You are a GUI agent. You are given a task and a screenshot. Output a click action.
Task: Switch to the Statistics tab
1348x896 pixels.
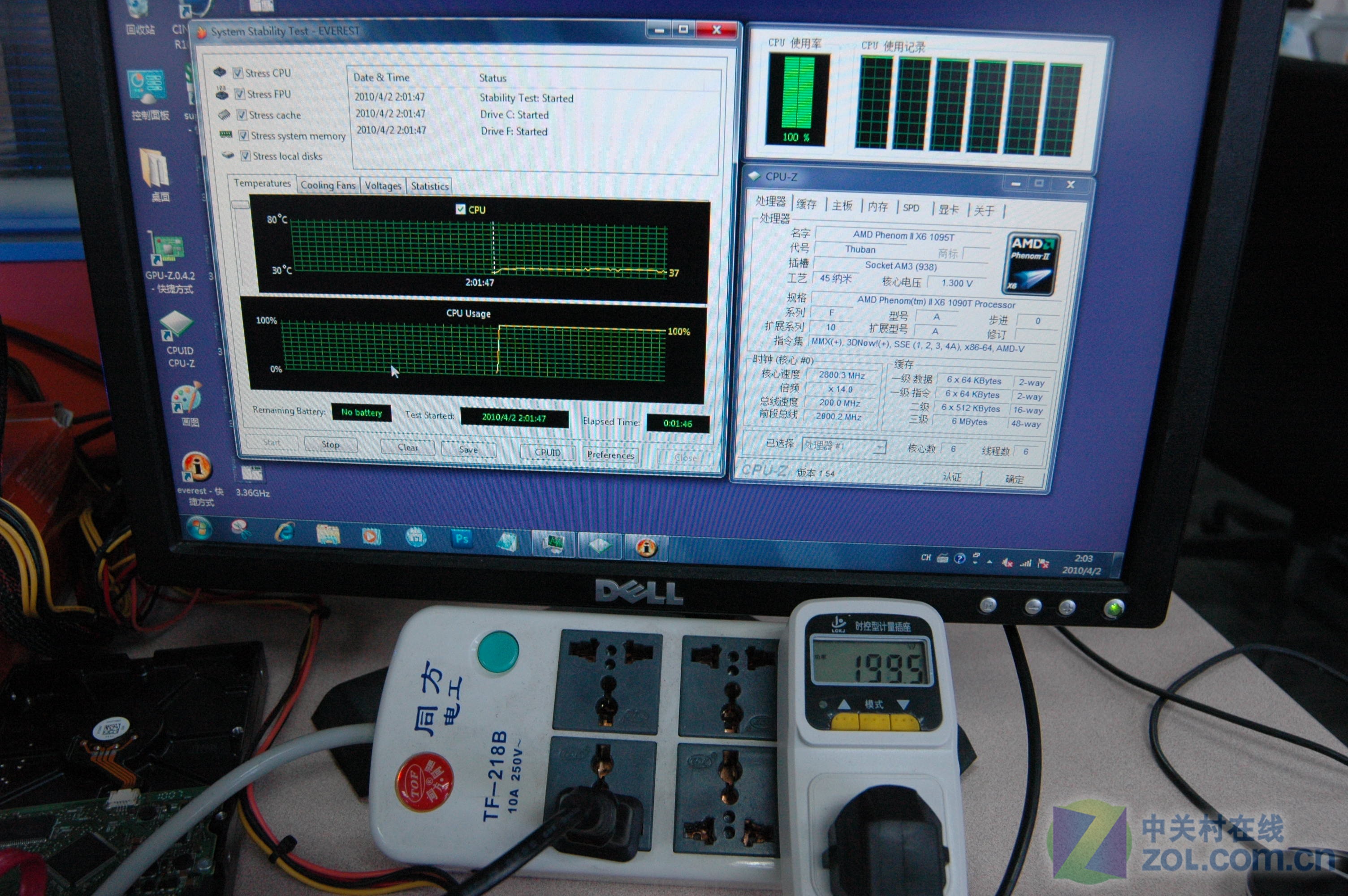pos(430,187)
